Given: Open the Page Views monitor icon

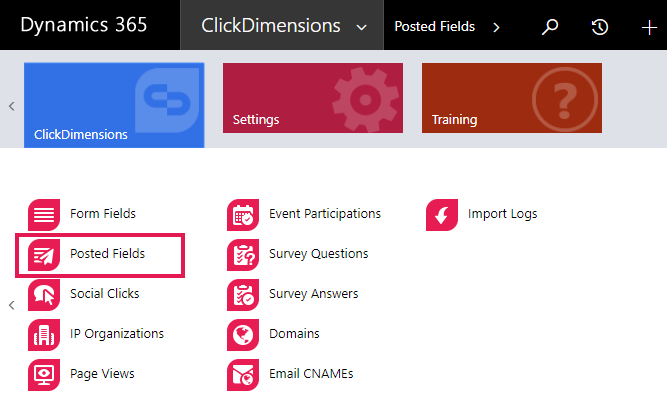Looking at the screenshot, I should click(44, 374).
